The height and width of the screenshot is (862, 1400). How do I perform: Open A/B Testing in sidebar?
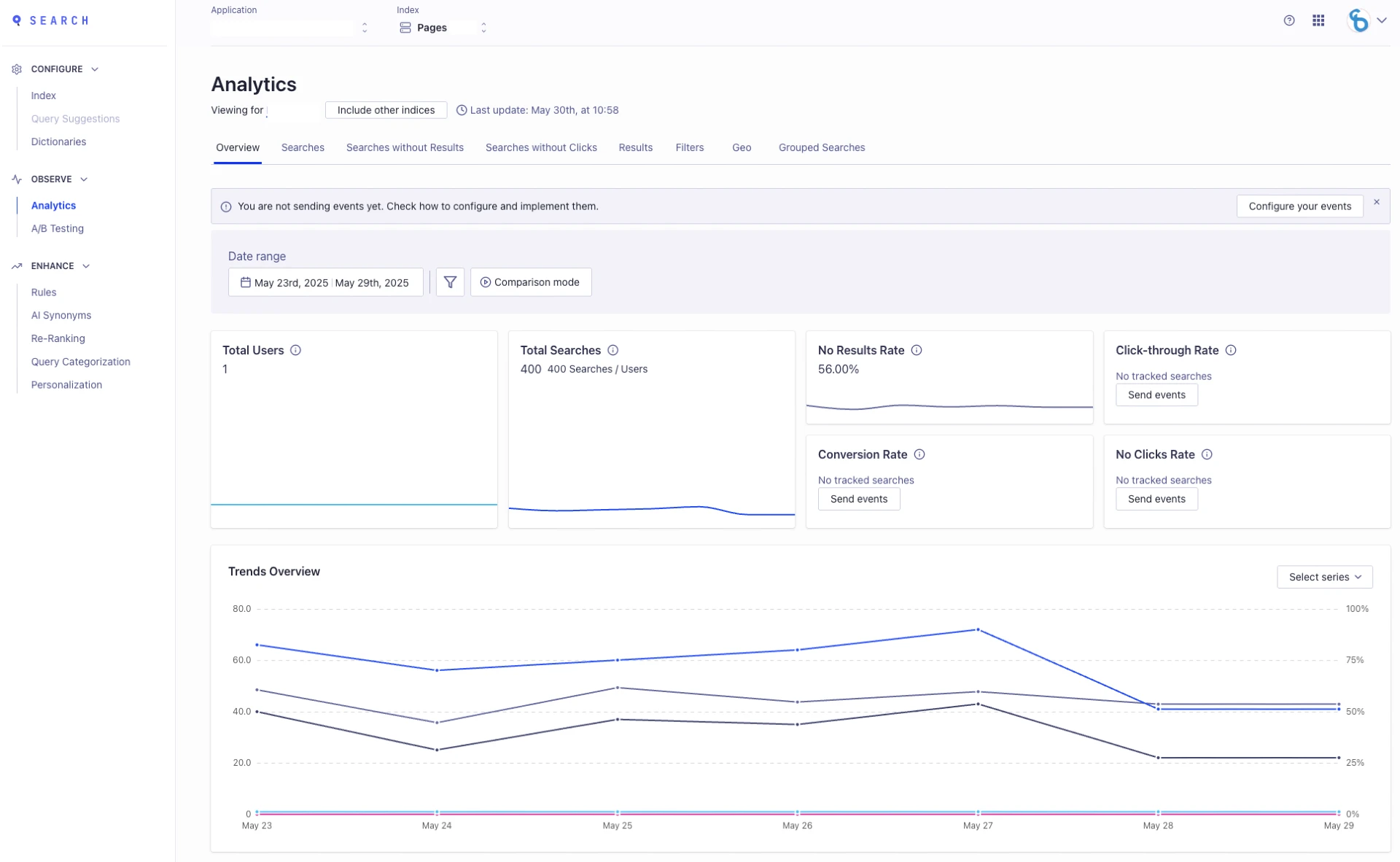click(57, 228)
